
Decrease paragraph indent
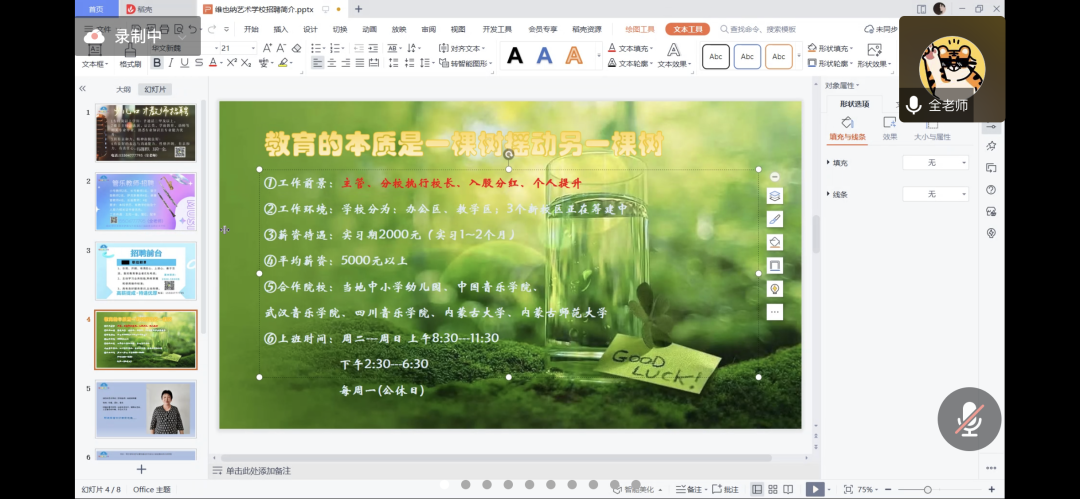click(360, 48)
